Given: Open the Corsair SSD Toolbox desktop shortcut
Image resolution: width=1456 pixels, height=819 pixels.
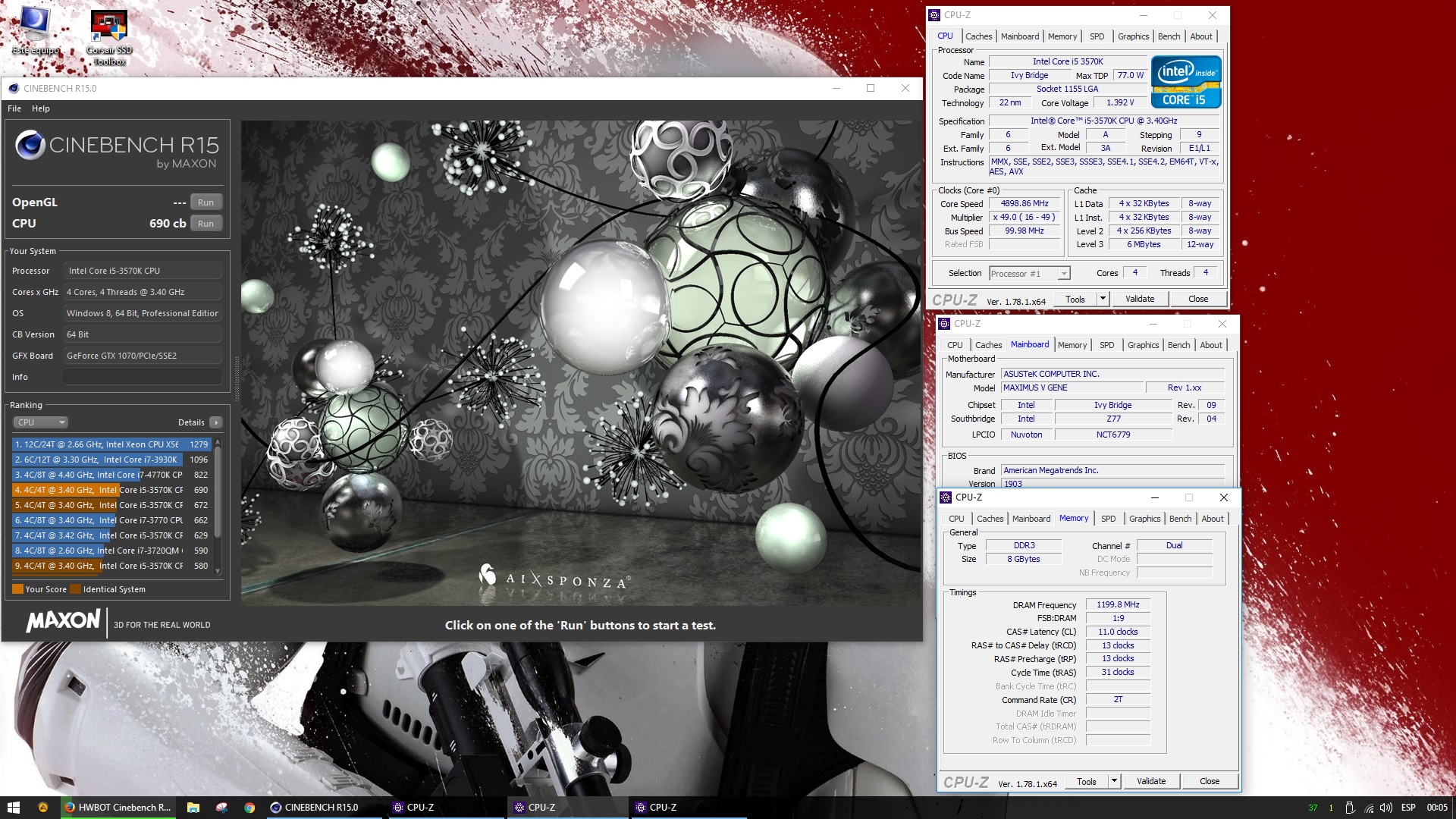Looking at the screenshot, I should [109, 36].
